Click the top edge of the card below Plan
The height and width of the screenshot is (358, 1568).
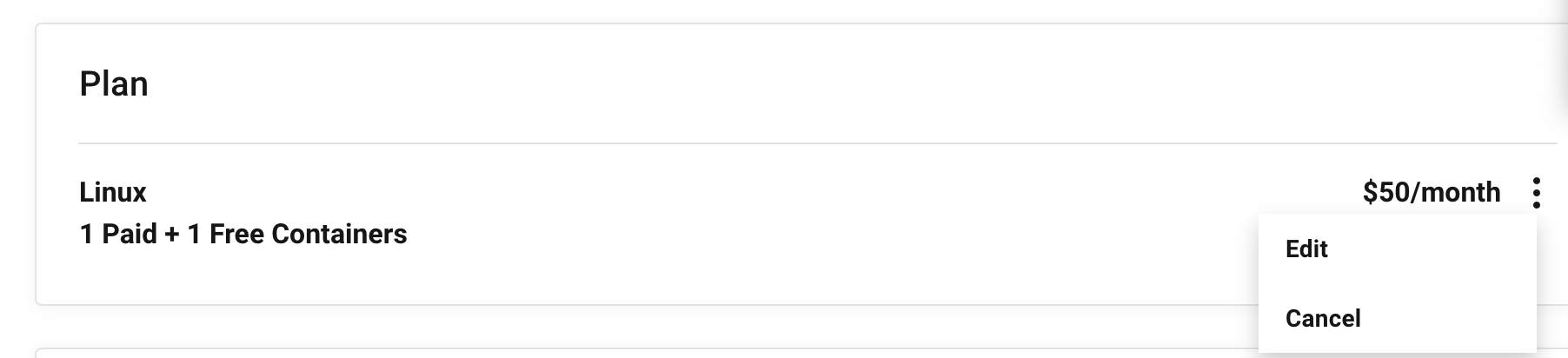pyautogui.click(x=608, y=350)
